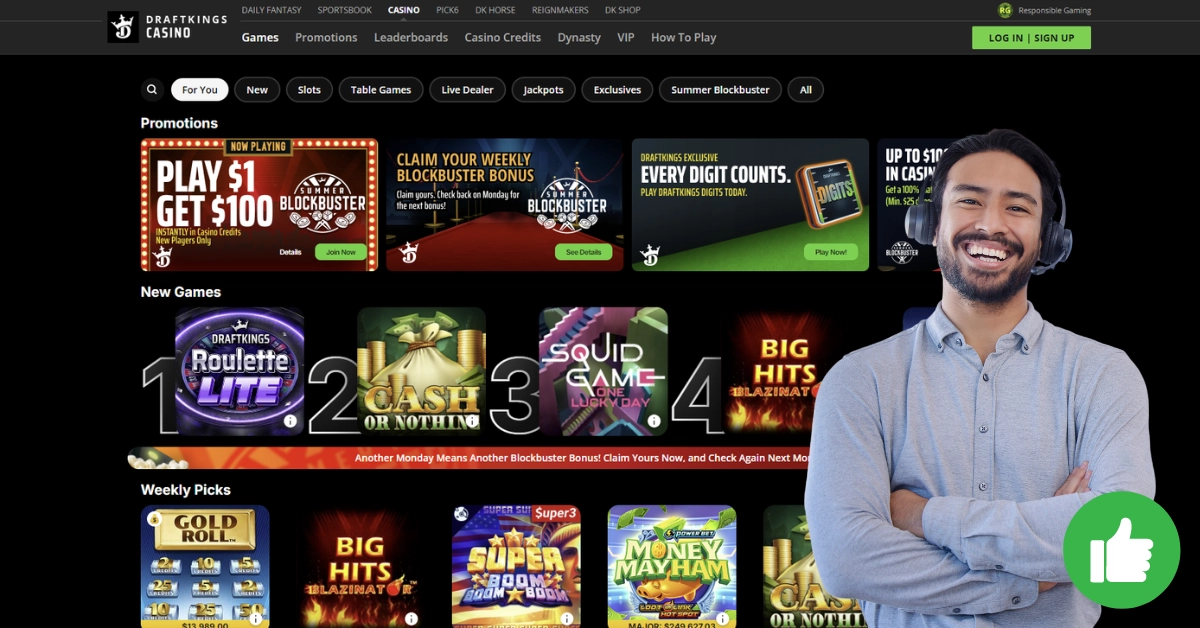Open info icon on Cash or Nothing tile
This screenshot has width=1200, height=628.
[472, 421]
